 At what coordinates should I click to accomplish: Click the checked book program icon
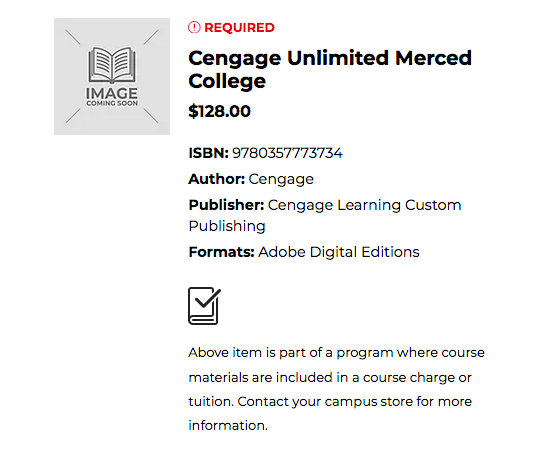(x=205, y=306)
